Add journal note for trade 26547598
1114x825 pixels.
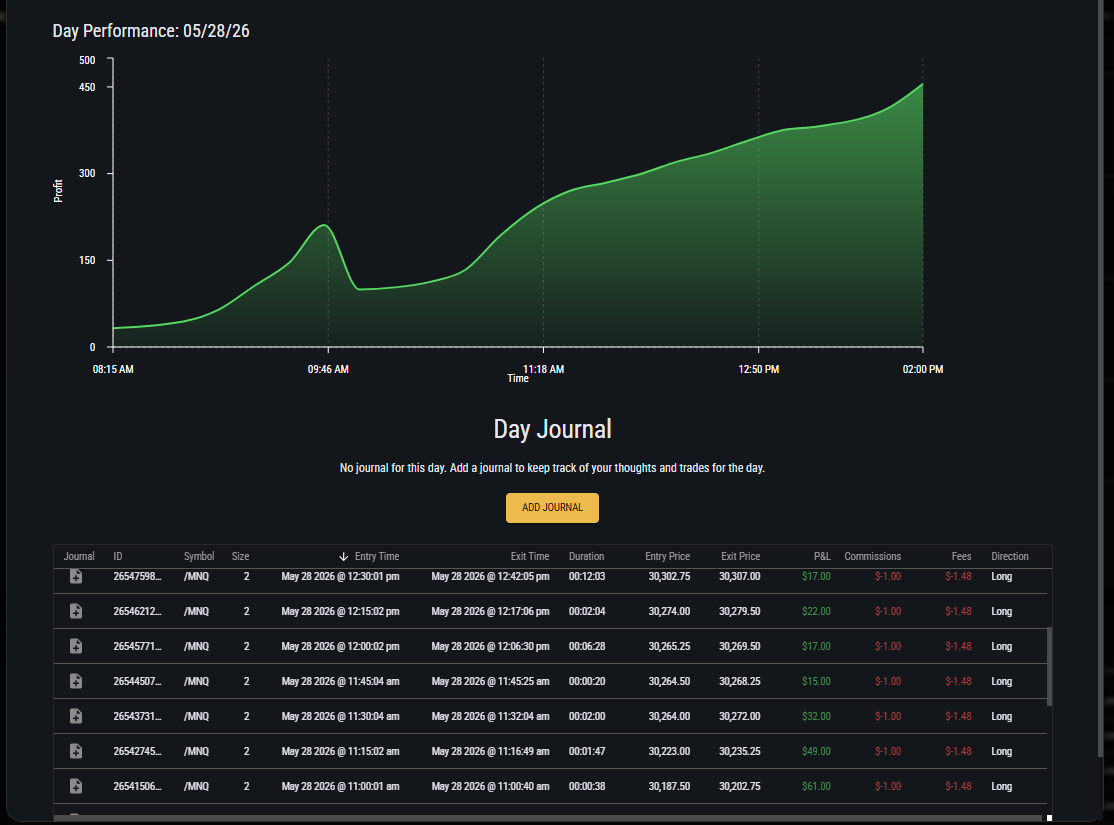pyautogui.click(x=76, y=576)
